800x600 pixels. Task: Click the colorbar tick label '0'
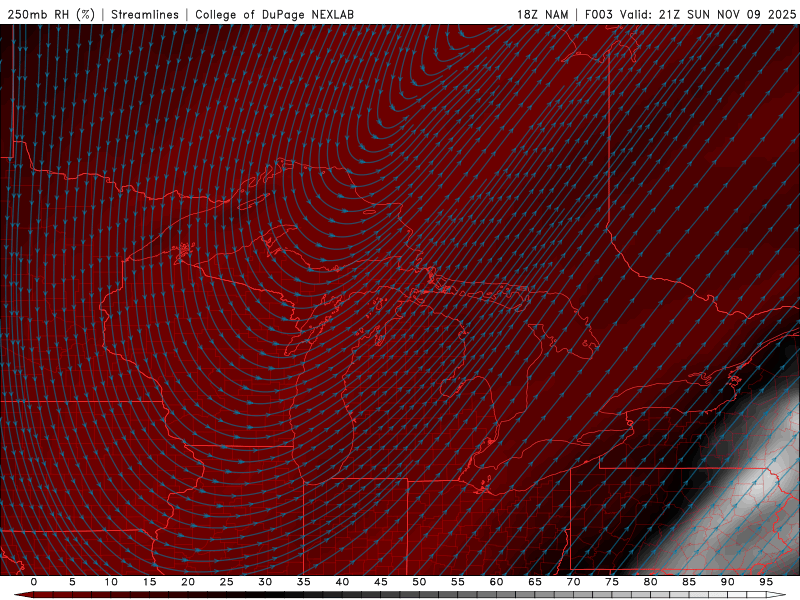(x=34, y=582)
